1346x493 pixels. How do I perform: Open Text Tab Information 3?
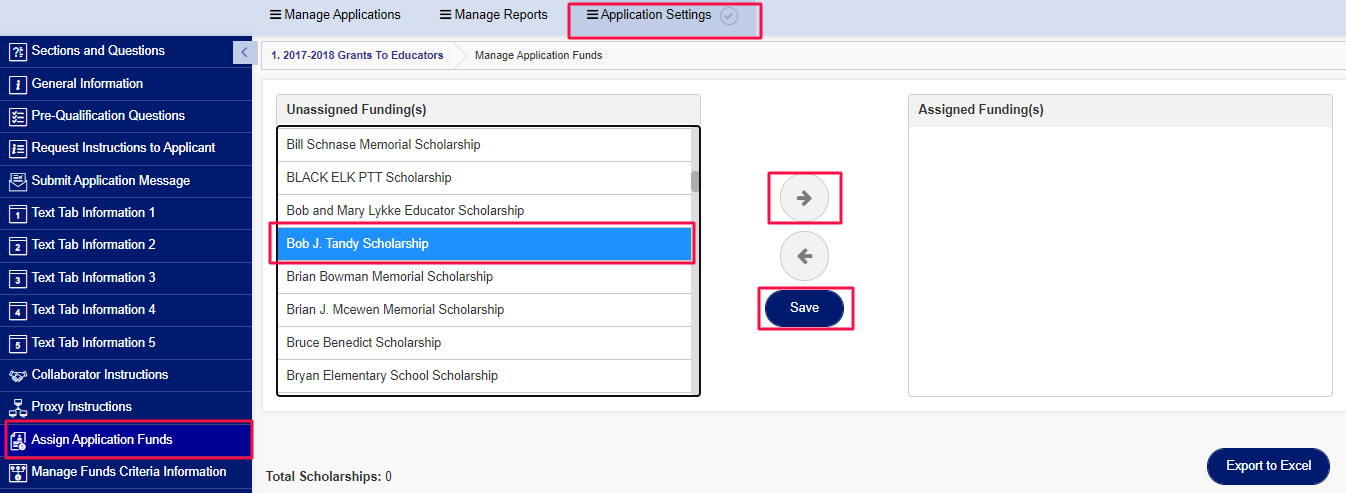tap(93, 278)
